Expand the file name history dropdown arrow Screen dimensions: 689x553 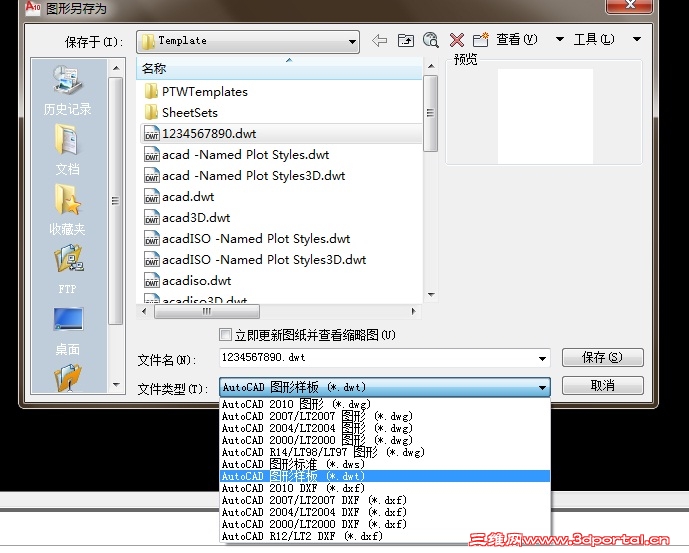543,359
